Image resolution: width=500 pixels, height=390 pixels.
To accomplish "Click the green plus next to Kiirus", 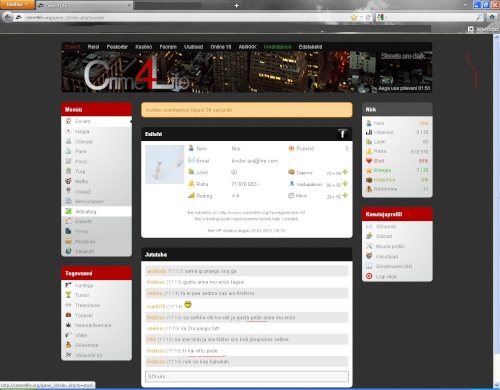I will click(x=345, y=195).
